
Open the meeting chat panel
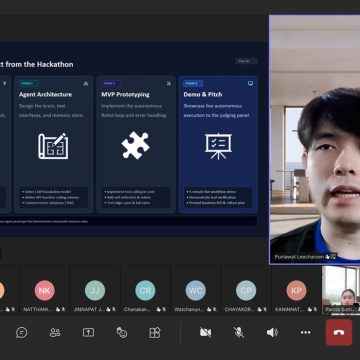tap(22, 332)
